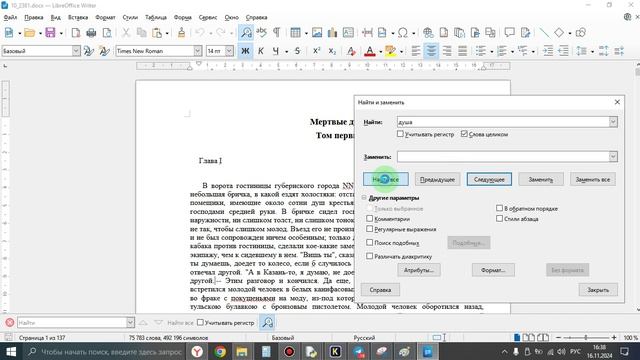640x360 pixels.
Task: Open the Правка menu
Action: (x=33, y=18)
